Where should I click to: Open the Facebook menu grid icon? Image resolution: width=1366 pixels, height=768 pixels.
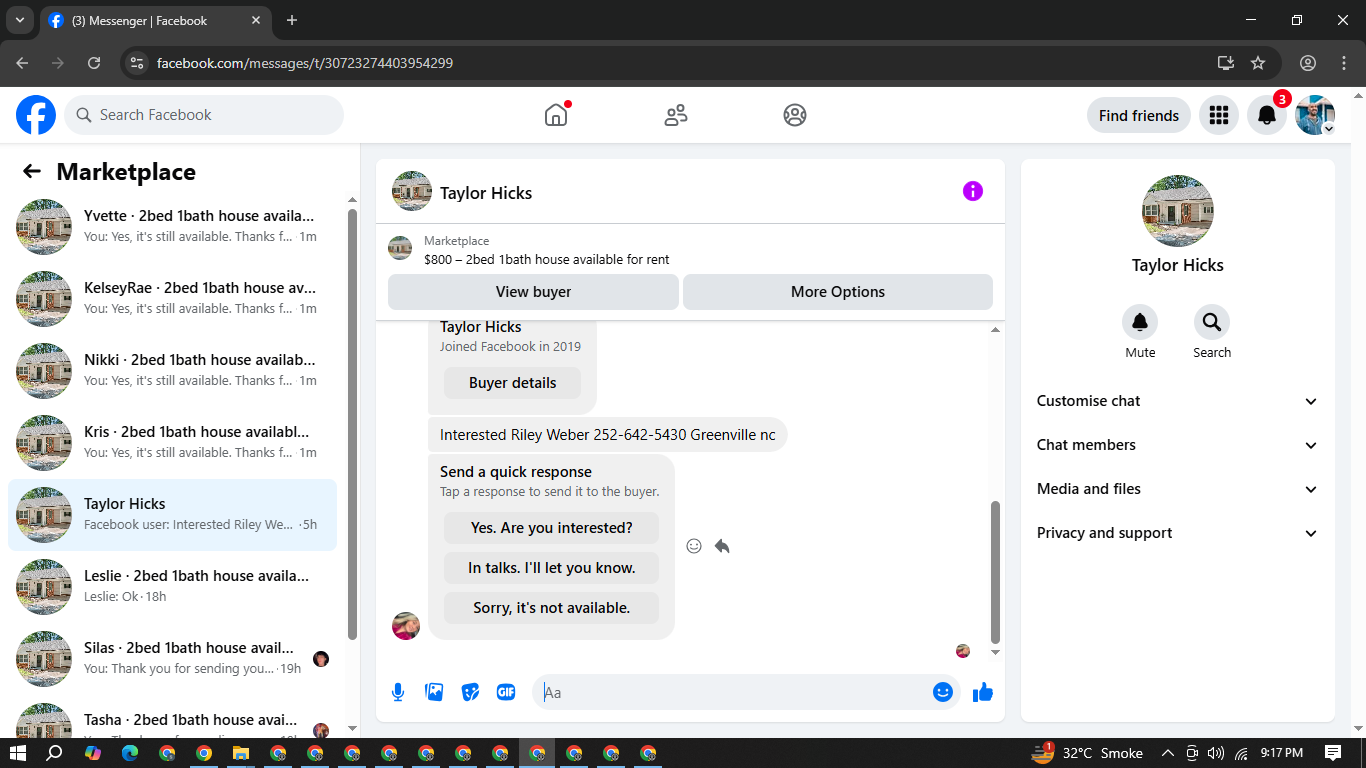pos(1218,115)
